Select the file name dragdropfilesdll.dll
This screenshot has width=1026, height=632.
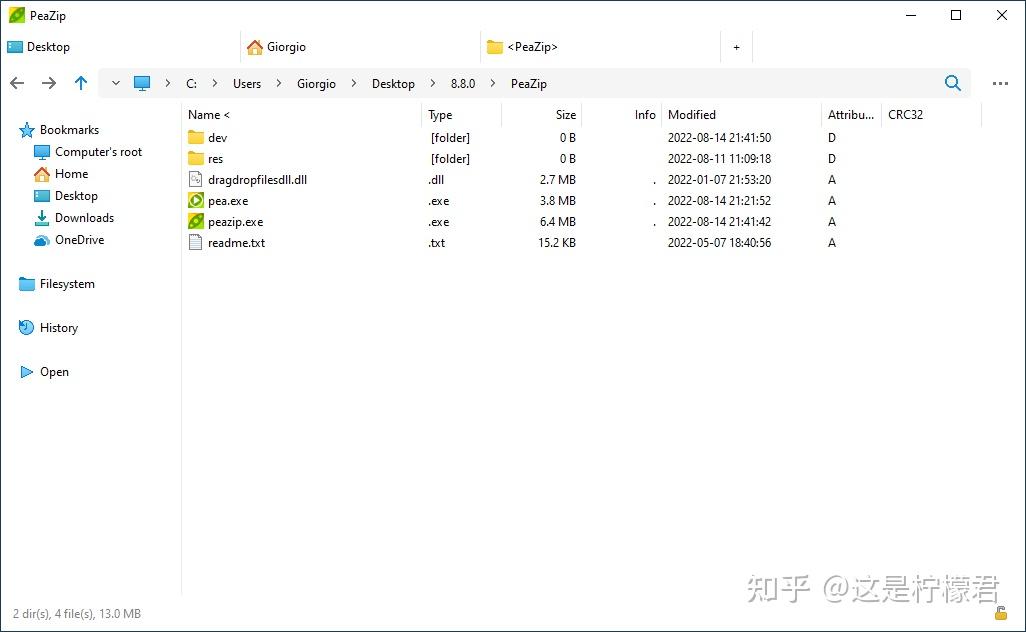click(x=257, y=179)
